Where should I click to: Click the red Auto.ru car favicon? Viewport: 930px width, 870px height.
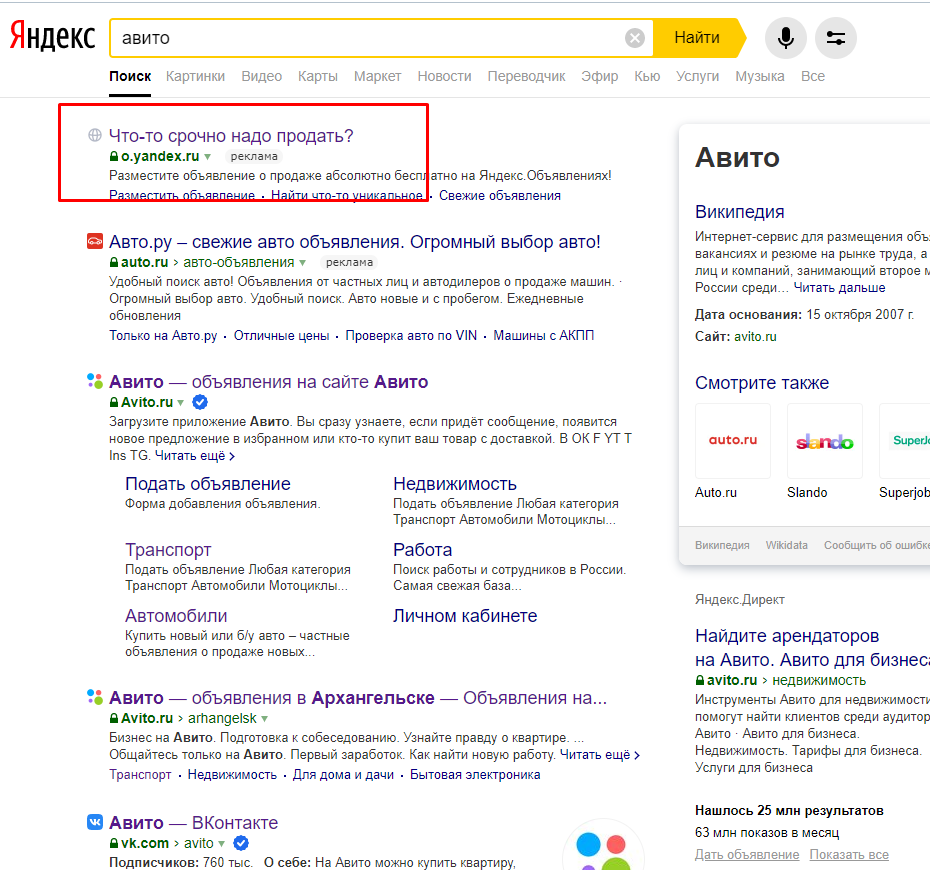(x=94, y=241)
